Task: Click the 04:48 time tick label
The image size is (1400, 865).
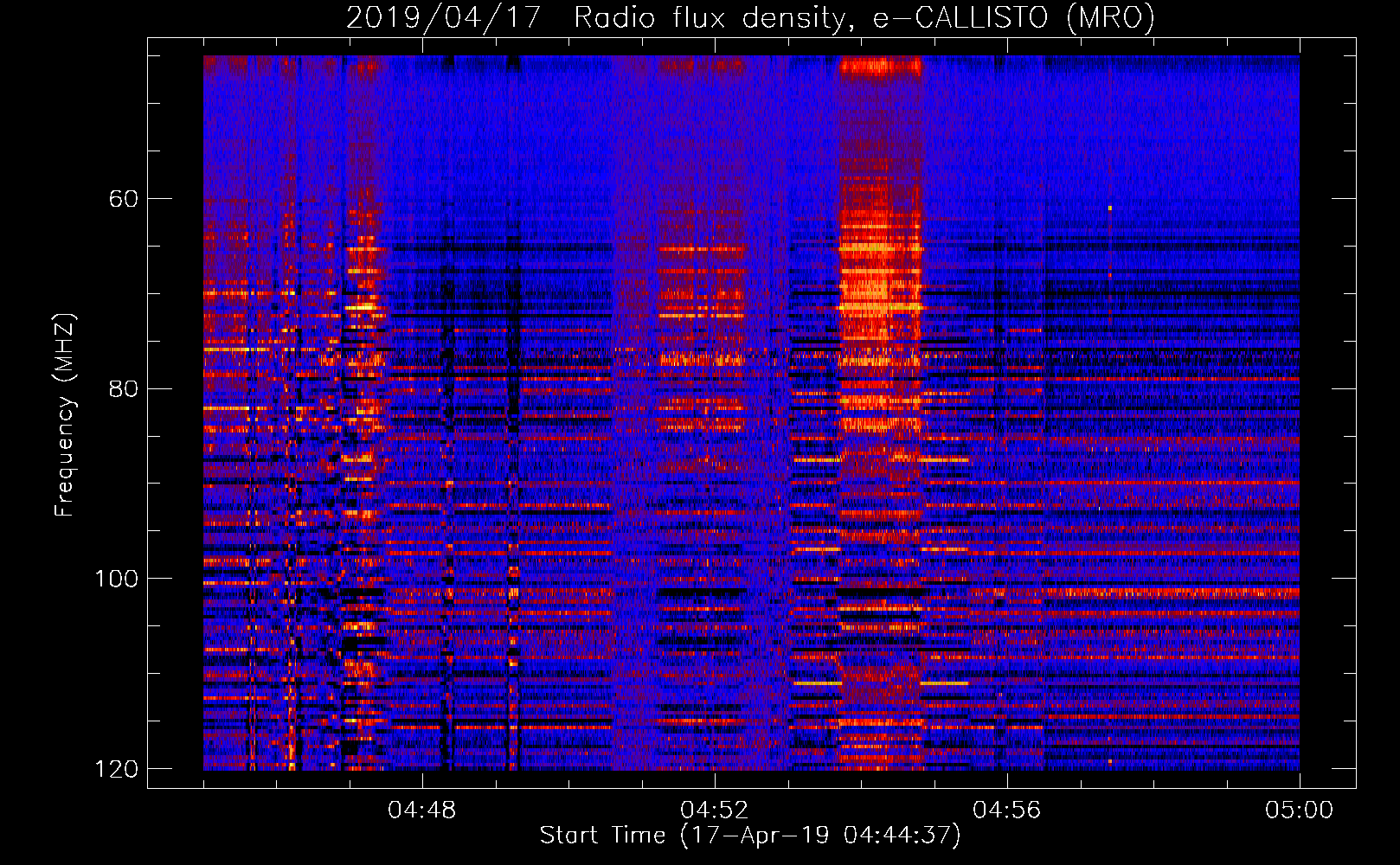Action: tap(422, 811)
